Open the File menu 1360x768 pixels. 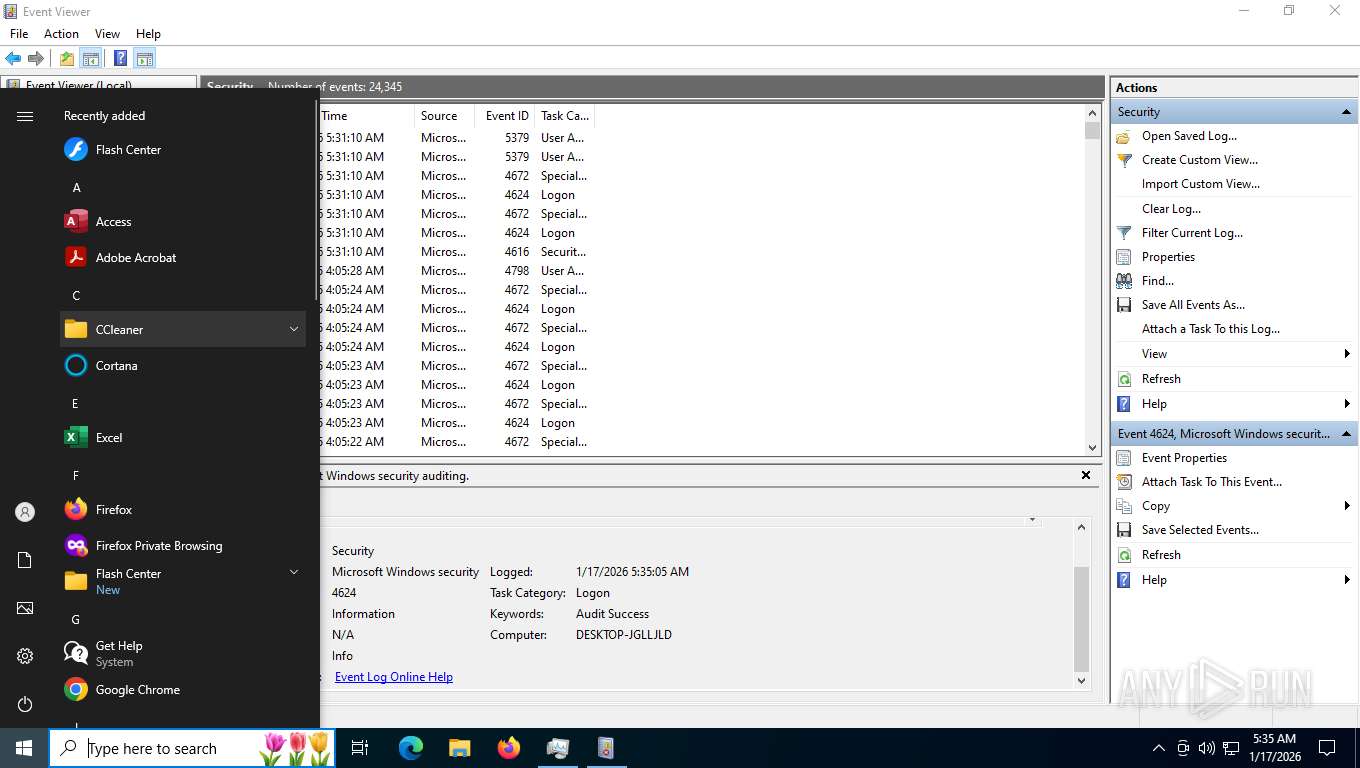(19, 34)
